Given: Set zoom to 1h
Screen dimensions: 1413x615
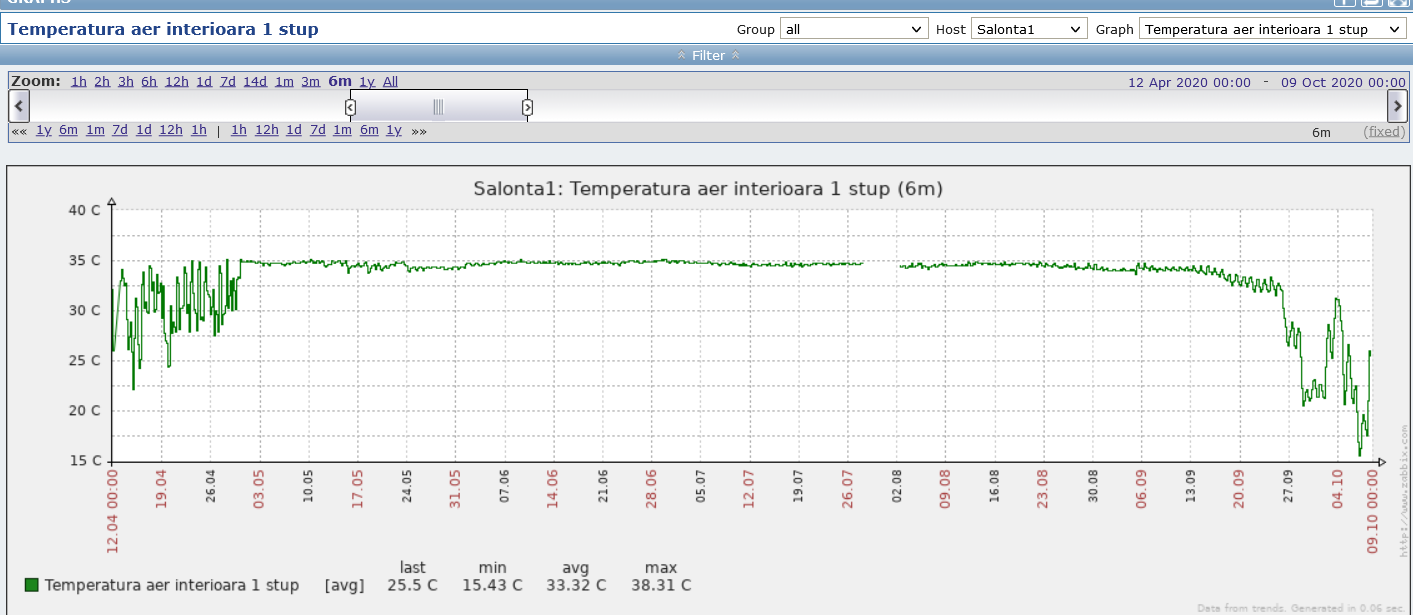Looking at the screenshot, I should pos(78,82).
